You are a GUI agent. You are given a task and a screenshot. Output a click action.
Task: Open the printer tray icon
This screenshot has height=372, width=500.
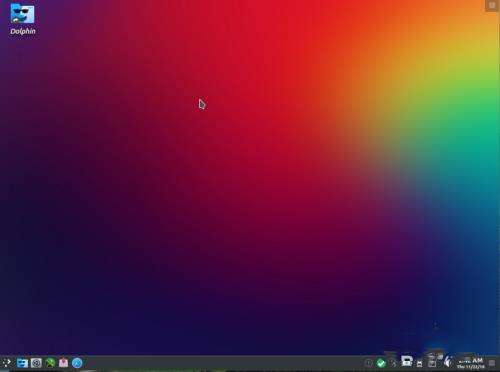click(x=407, y=361)
